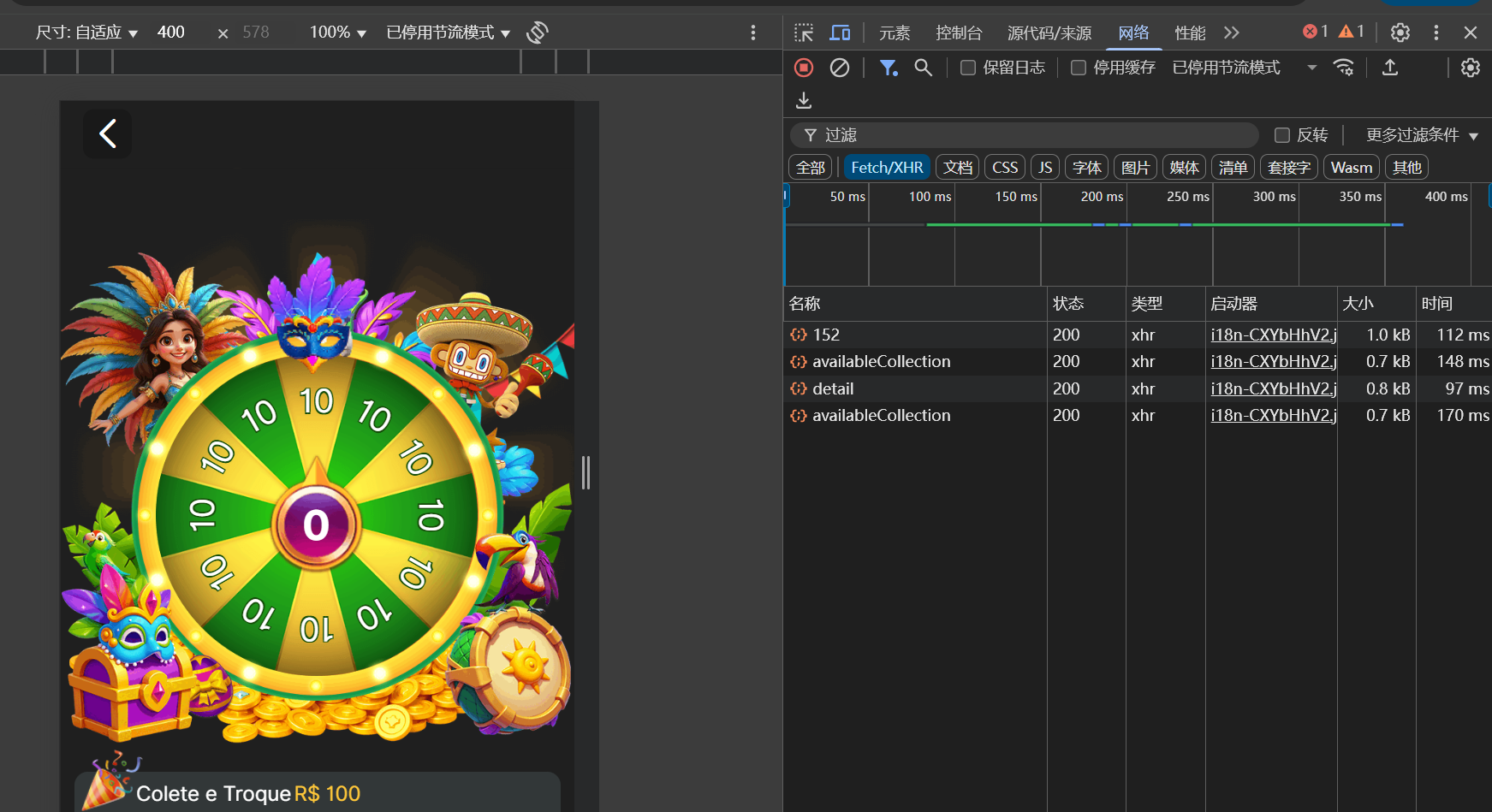Open network search magnifier
This screenshot has height=812, width=1492.
924,68
